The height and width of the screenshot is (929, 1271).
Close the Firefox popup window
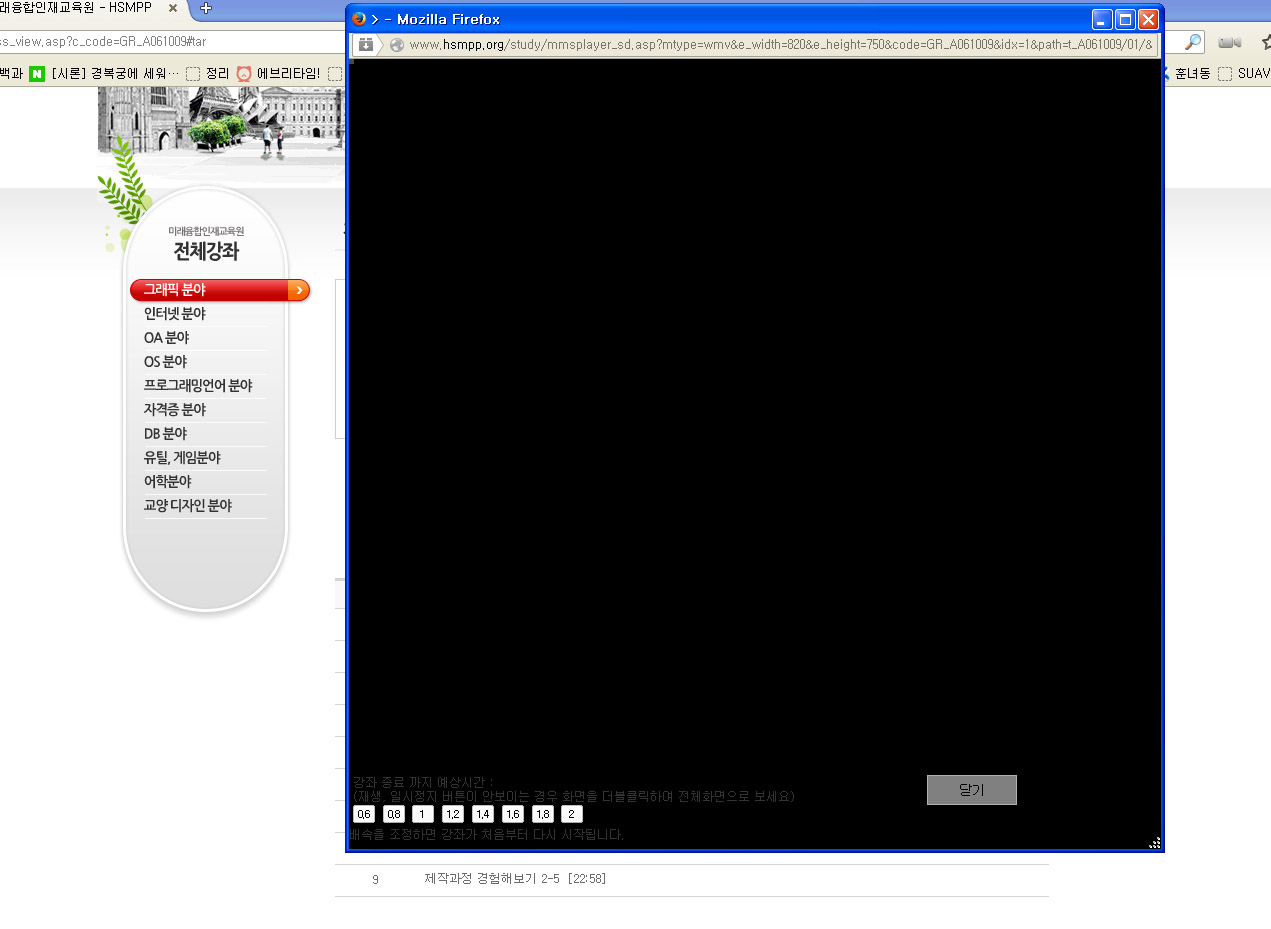(1148, 19)
